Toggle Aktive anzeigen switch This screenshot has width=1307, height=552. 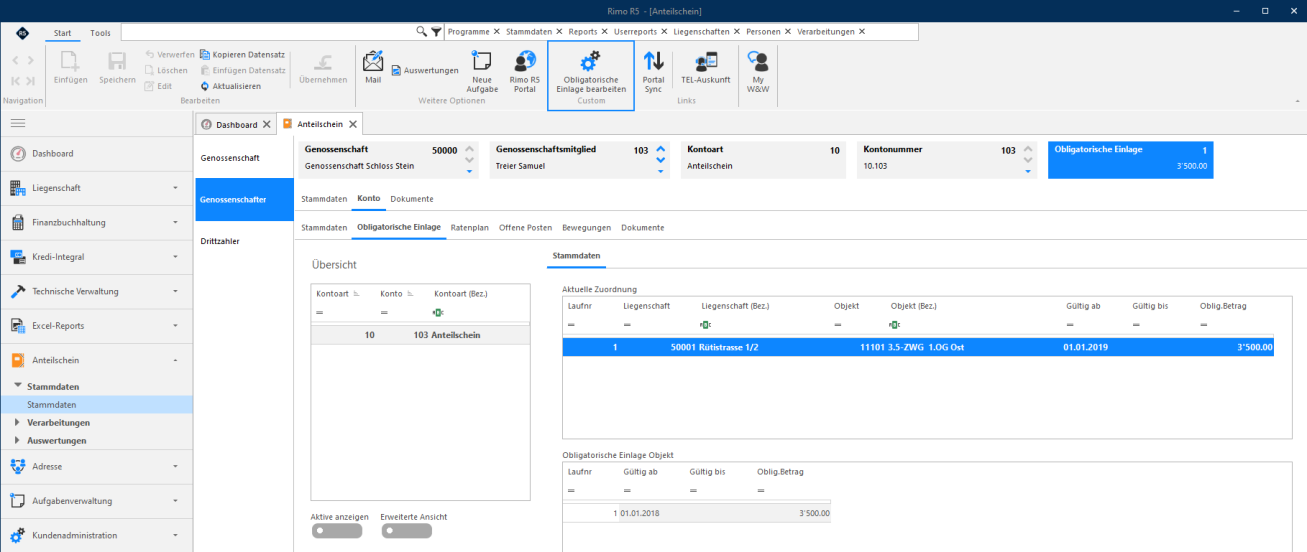[337, 531]
